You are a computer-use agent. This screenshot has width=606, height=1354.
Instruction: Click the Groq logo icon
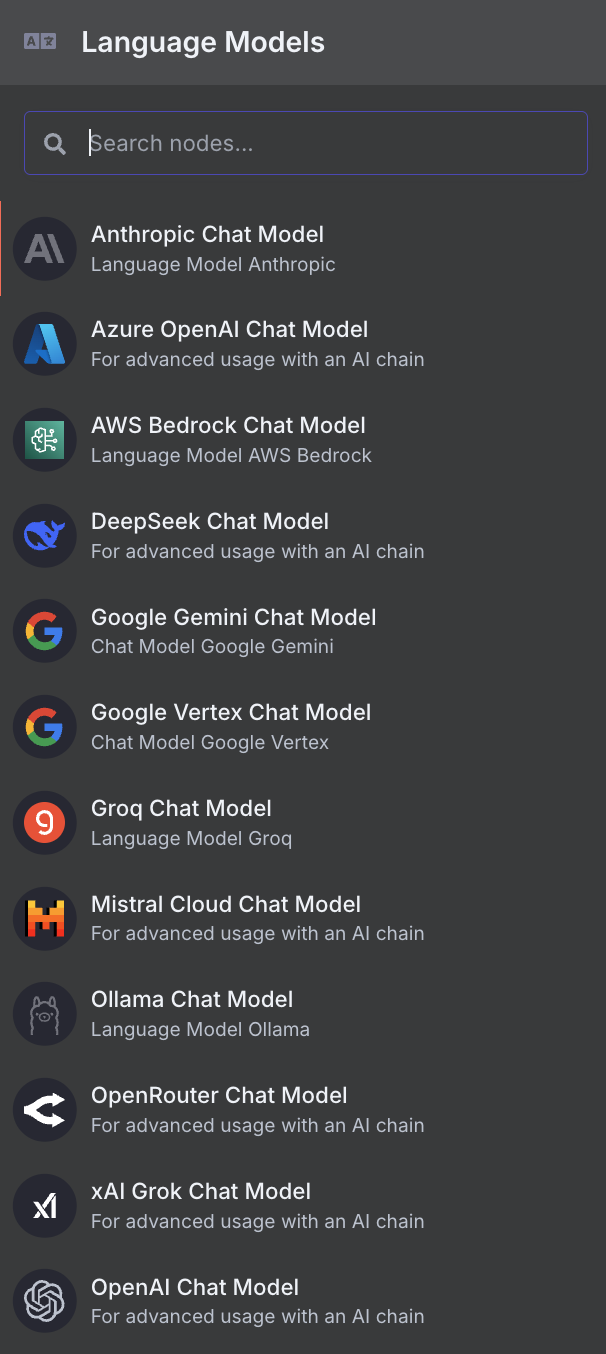[x=45, y=823]
